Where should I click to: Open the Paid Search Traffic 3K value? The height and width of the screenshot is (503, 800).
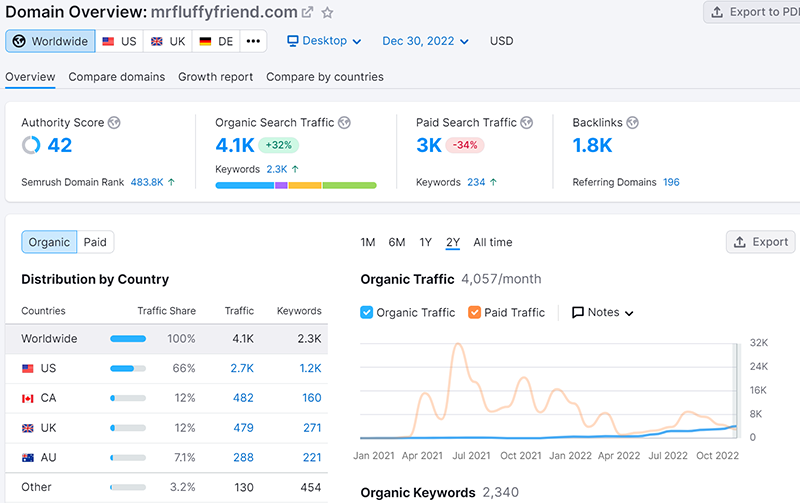429,145
